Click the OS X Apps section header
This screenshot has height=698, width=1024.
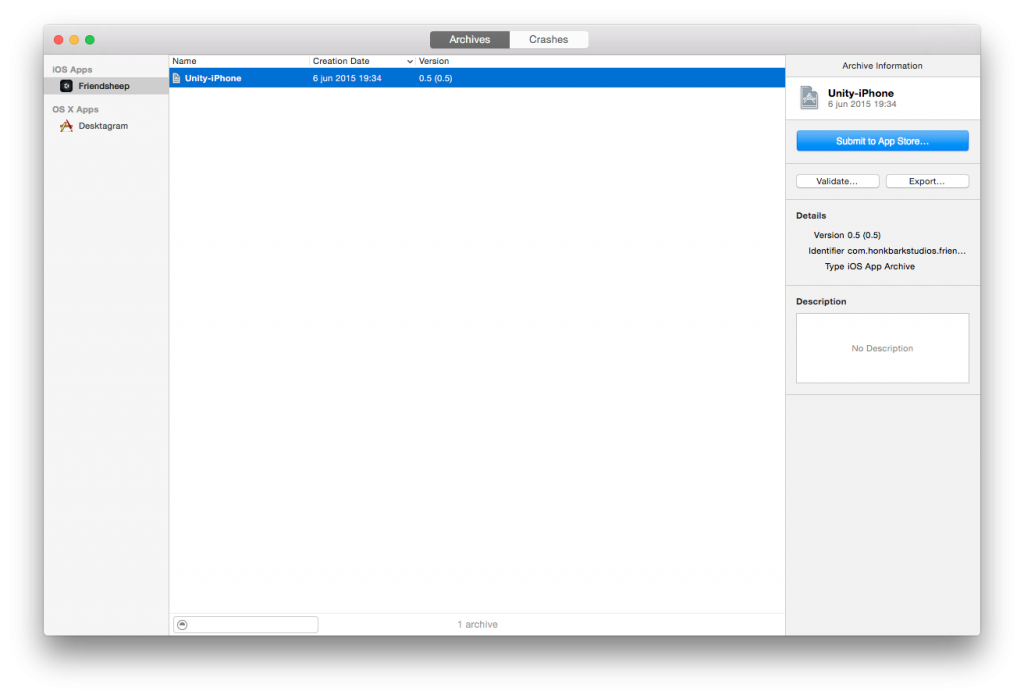[x=76, y=109]
